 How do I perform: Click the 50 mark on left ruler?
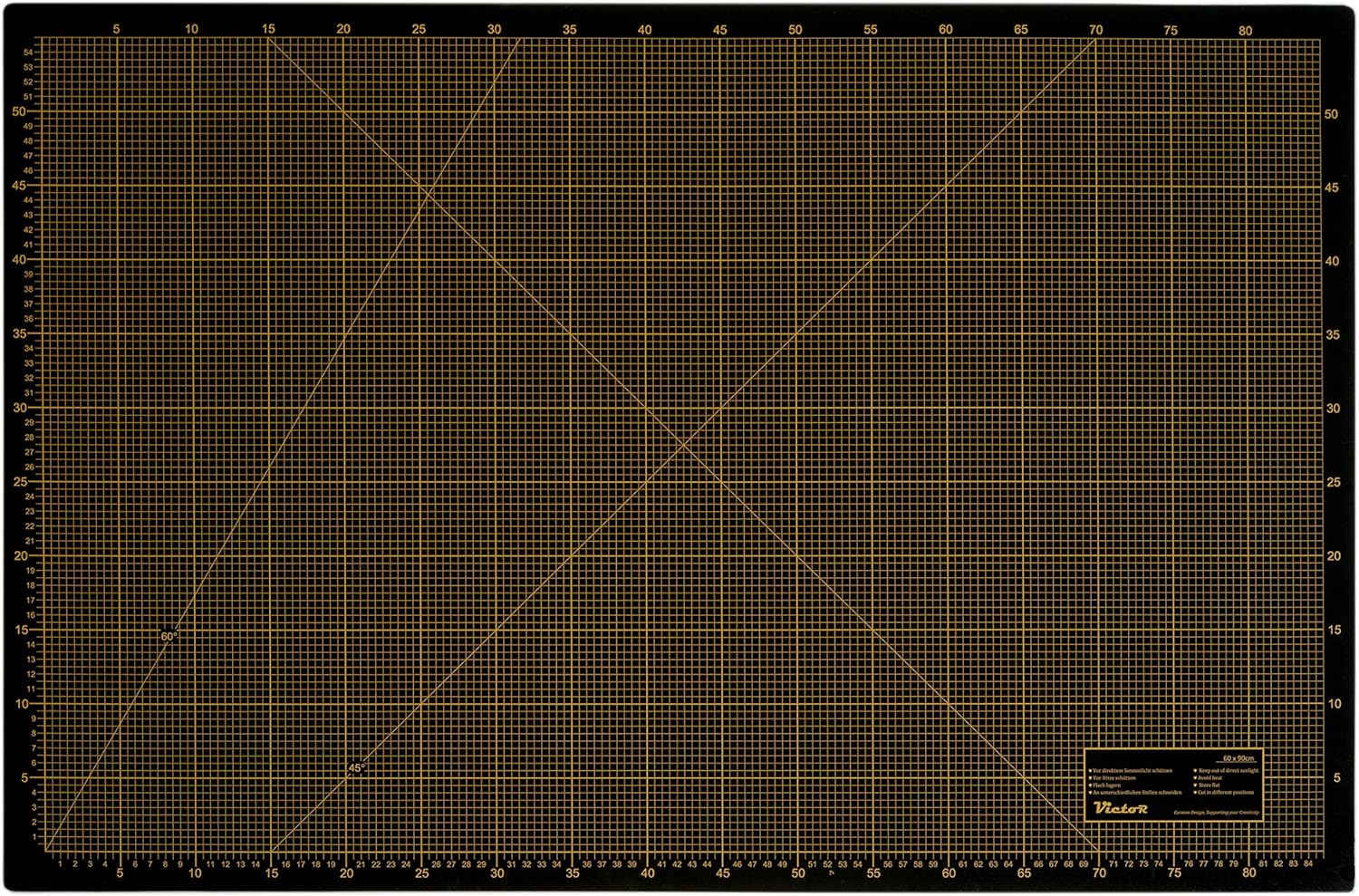pos(19,111)
